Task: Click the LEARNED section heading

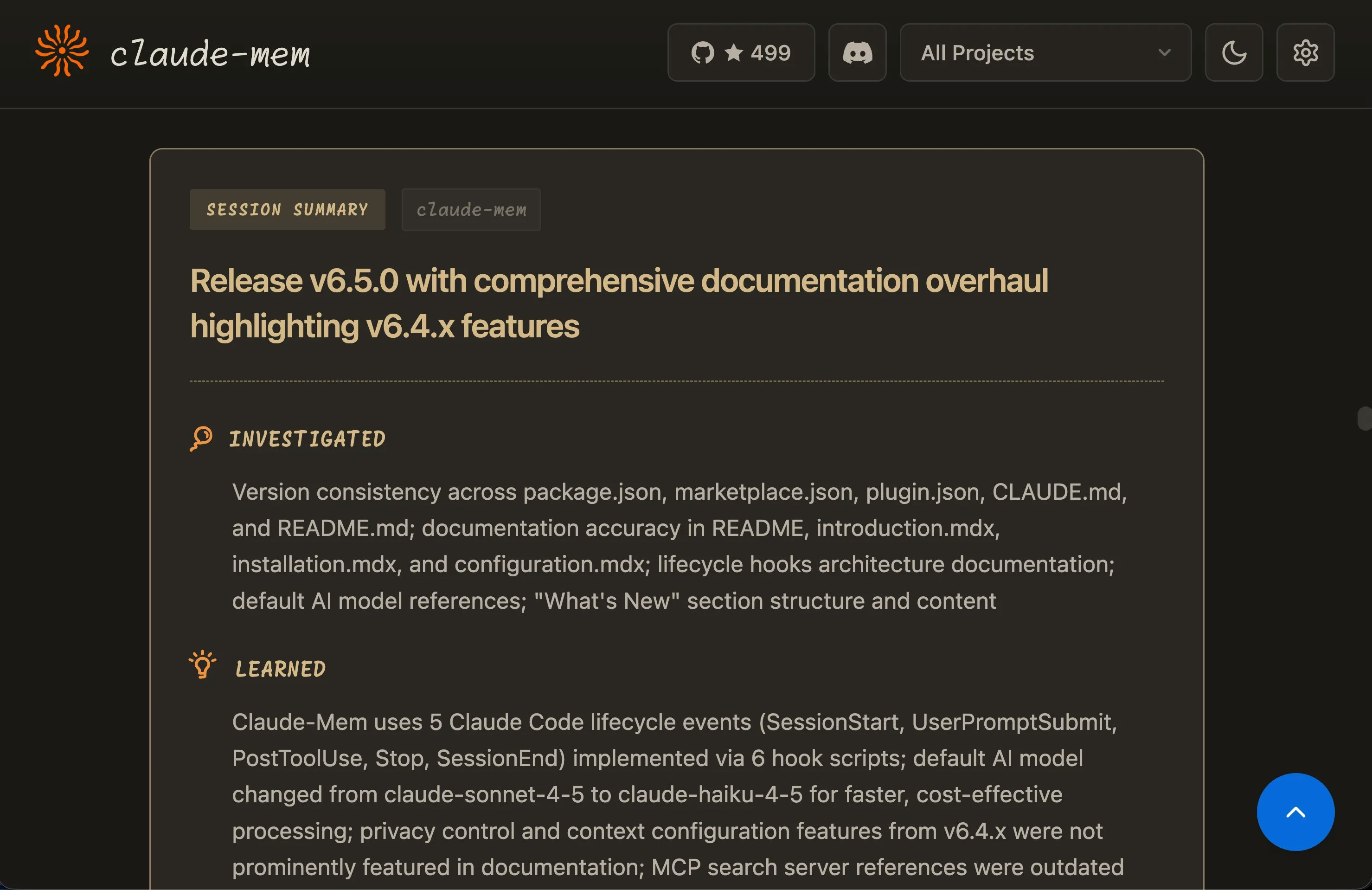Action: click(x=280, y=669)
